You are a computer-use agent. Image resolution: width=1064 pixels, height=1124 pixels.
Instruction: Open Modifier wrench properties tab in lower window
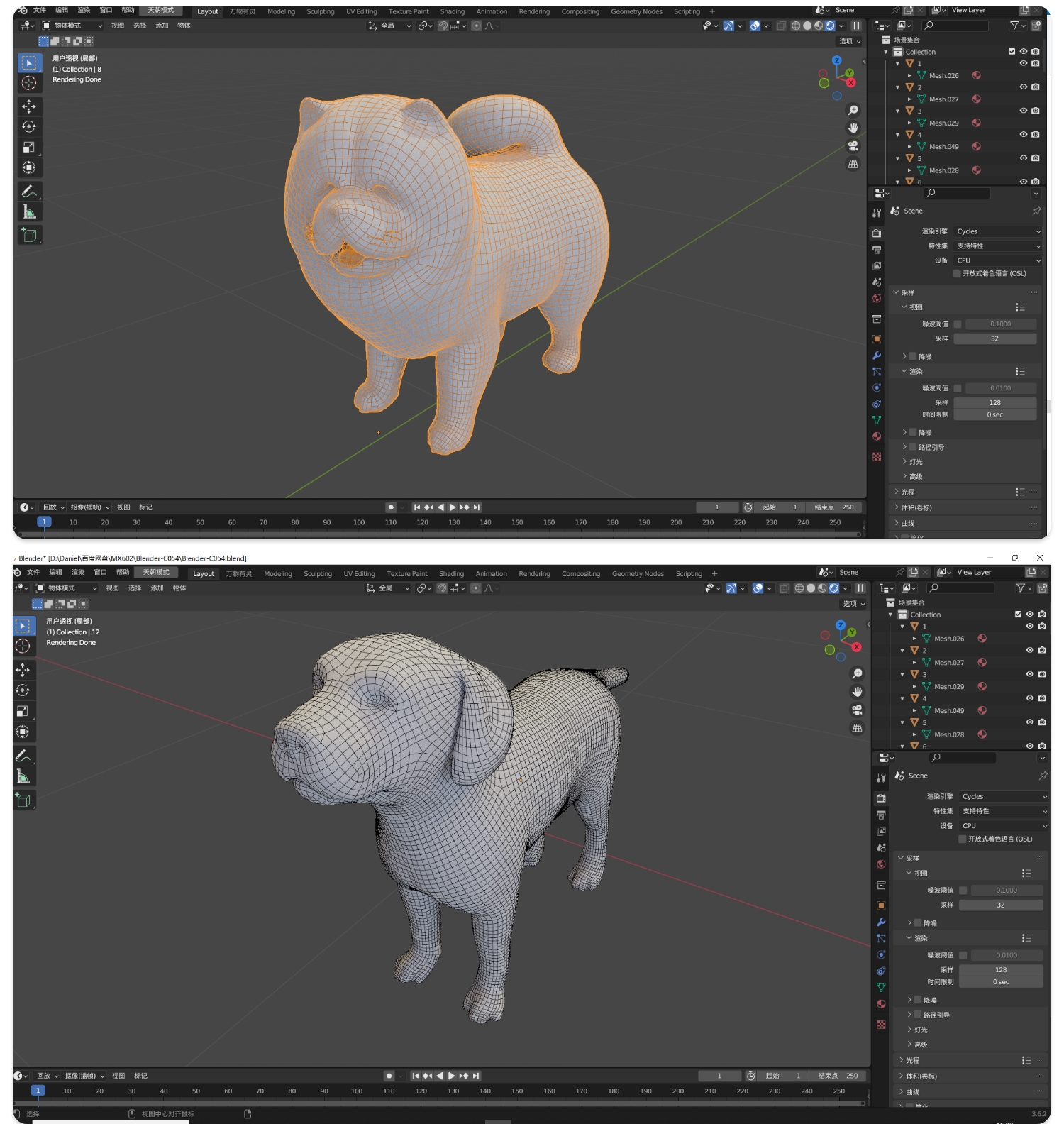(x=881, y=922)
